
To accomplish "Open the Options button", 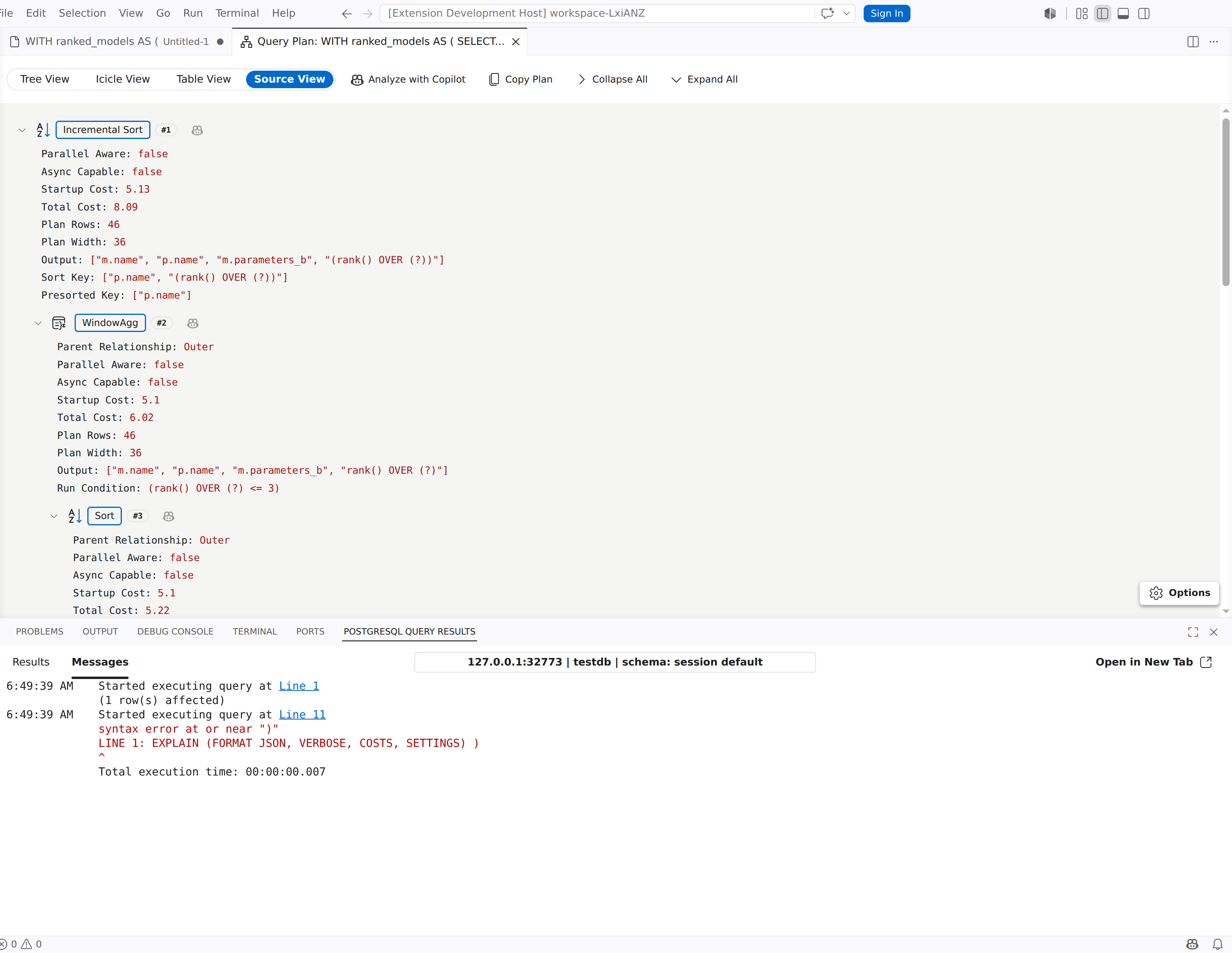I will click(x=1180, y=594).
